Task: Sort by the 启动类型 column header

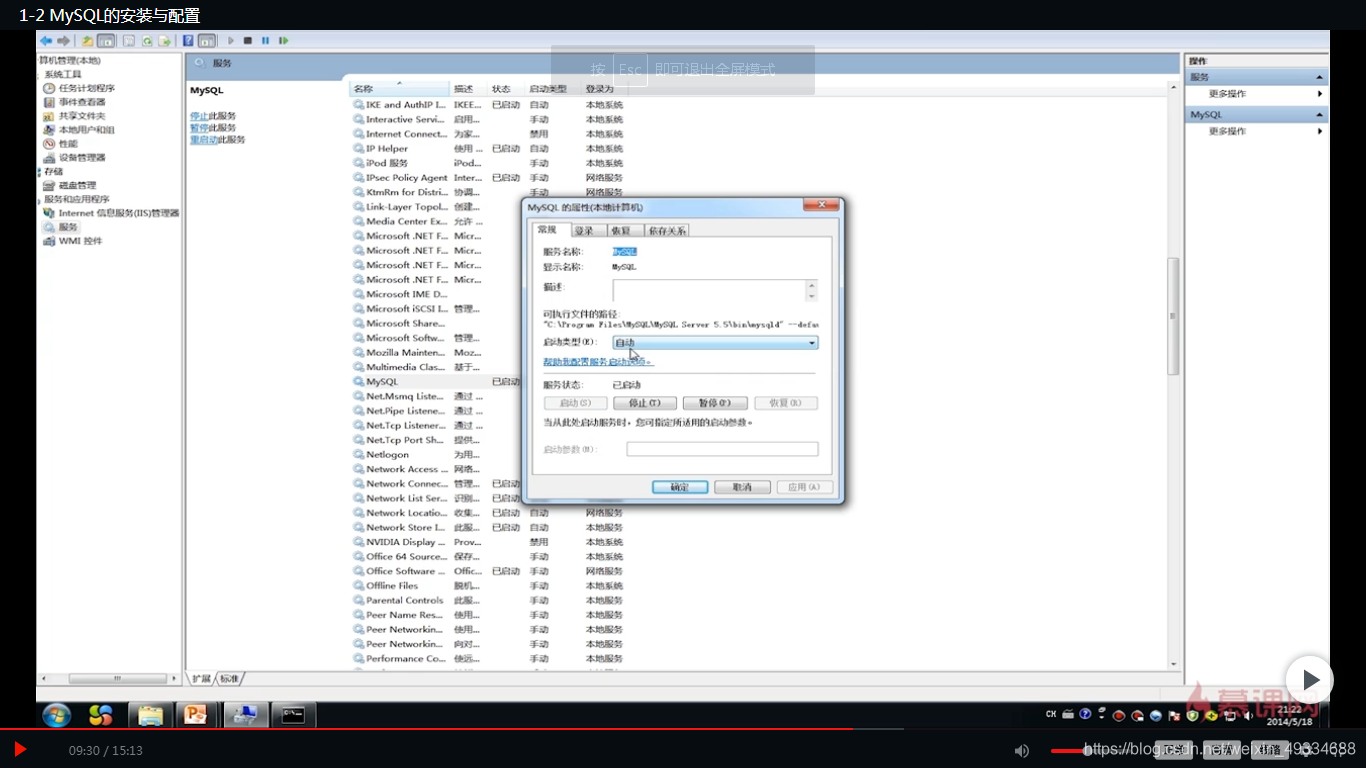Action: (x=554, y=89)
